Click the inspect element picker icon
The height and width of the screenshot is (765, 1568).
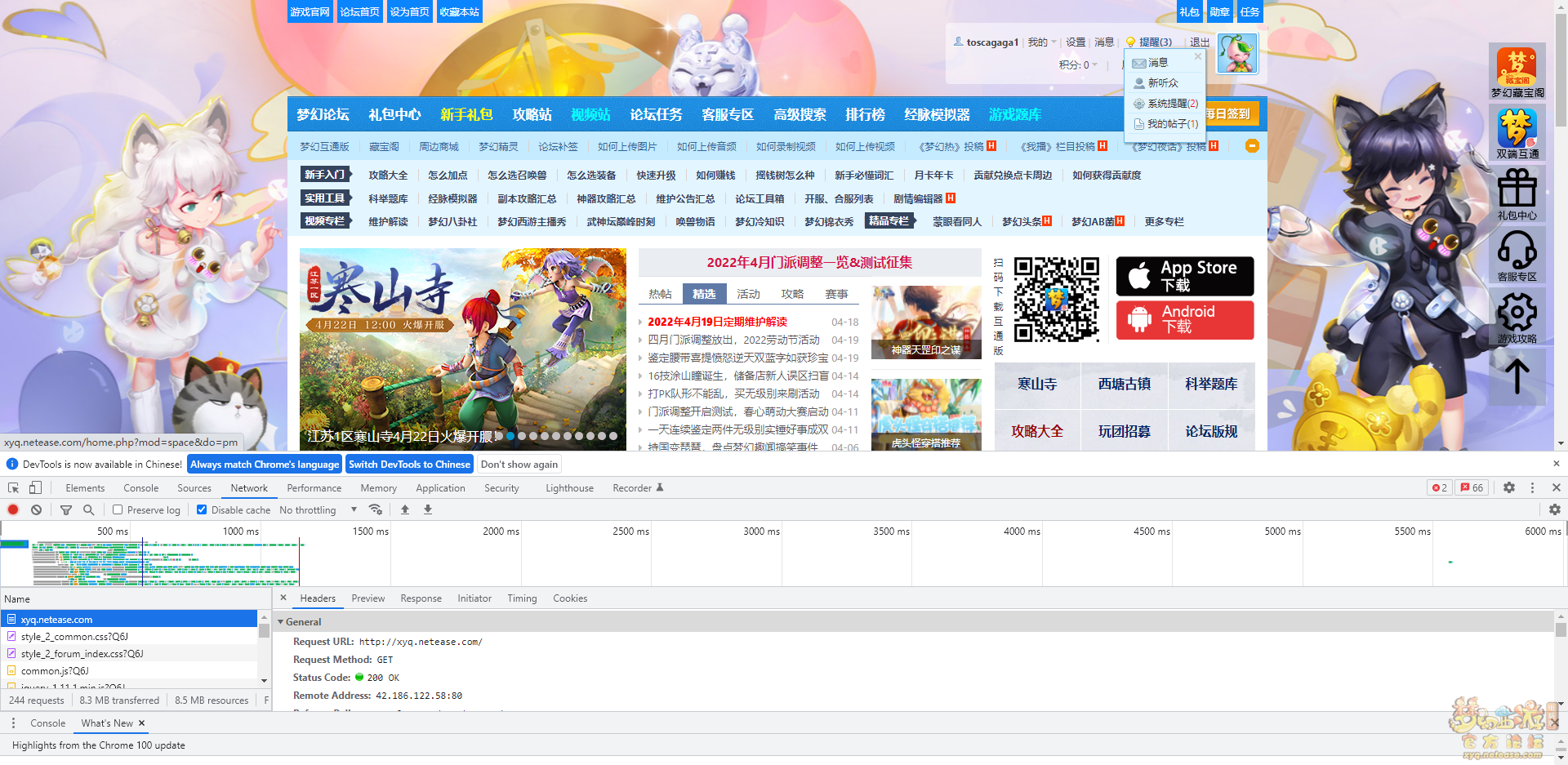pos(14,487)
